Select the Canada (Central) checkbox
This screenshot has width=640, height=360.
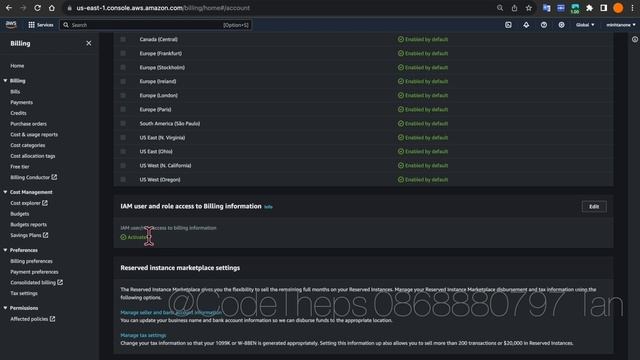coord(123,39)
